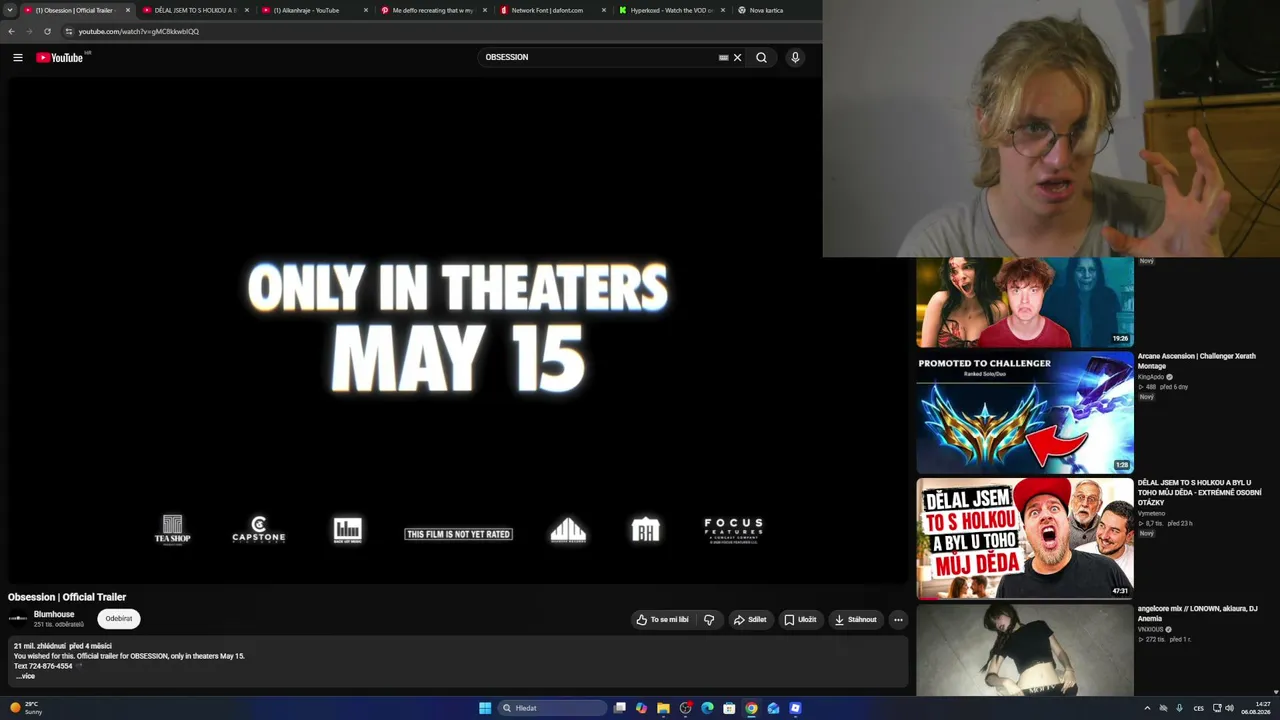Download the video with Stáhnout
1280x720 pixels.
point(855,620)
